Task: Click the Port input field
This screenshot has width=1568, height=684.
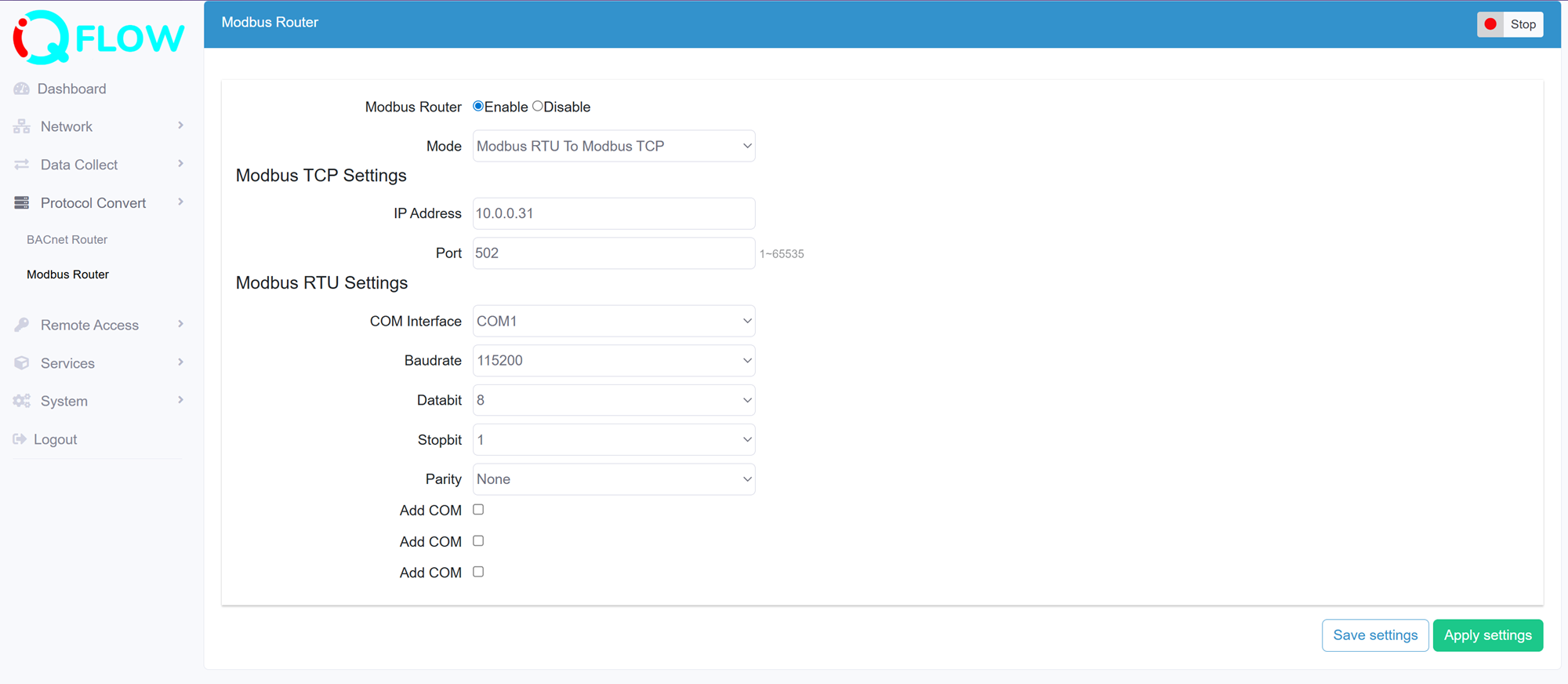Action: tap(614, 253)
